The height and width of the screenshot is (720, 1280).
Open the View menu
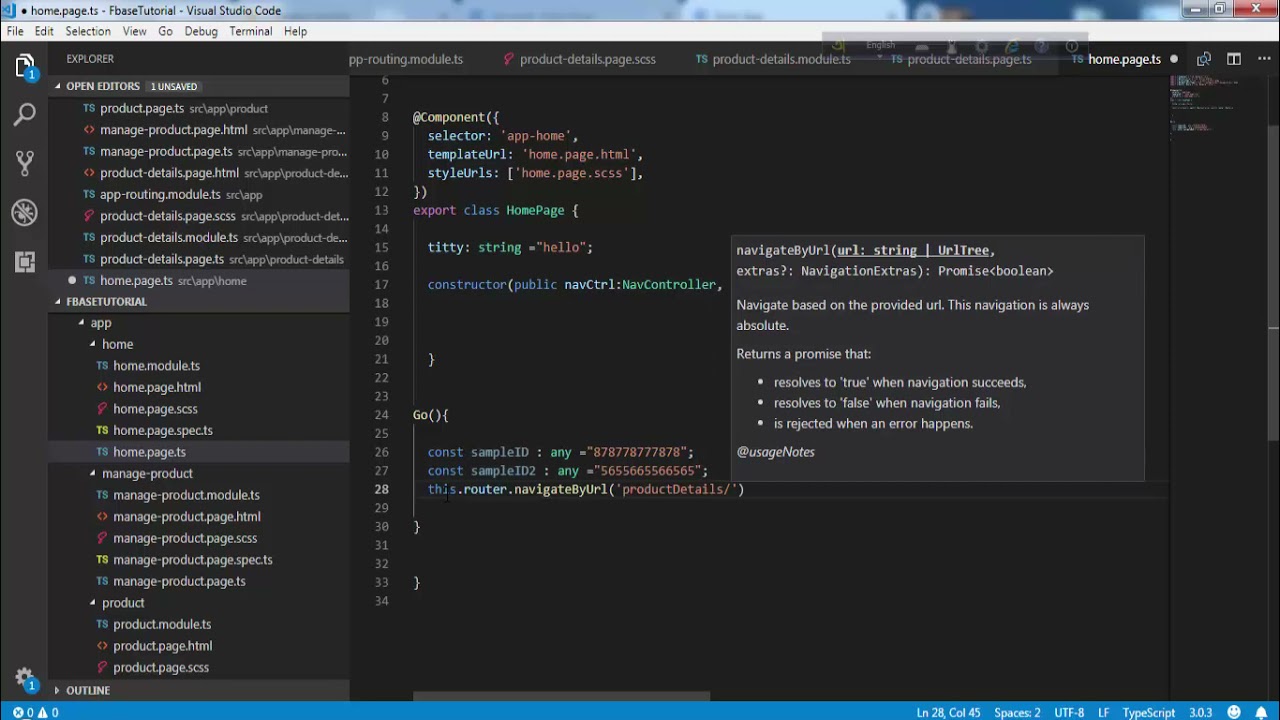click(135, 31)
